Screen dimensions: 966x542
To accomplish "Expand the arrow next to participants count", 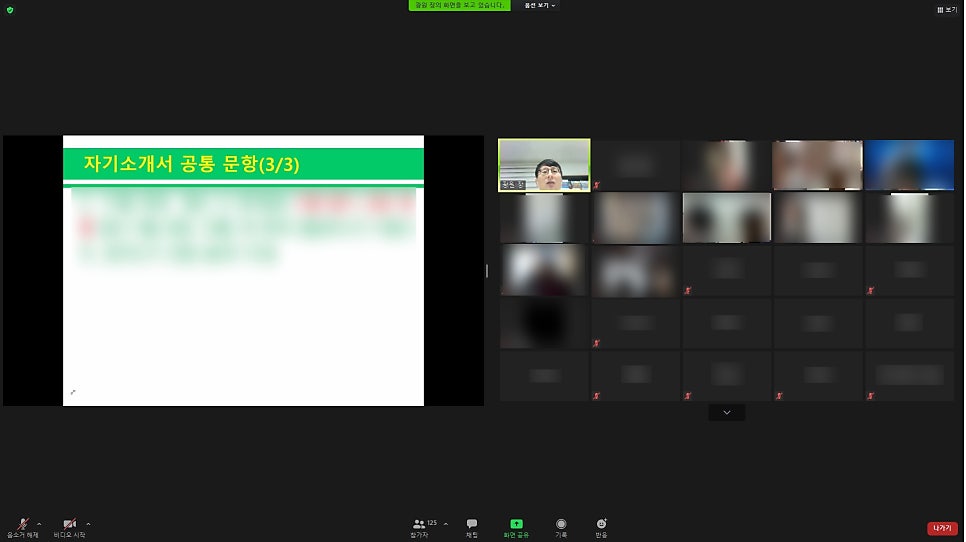I will tap(445, 524).
